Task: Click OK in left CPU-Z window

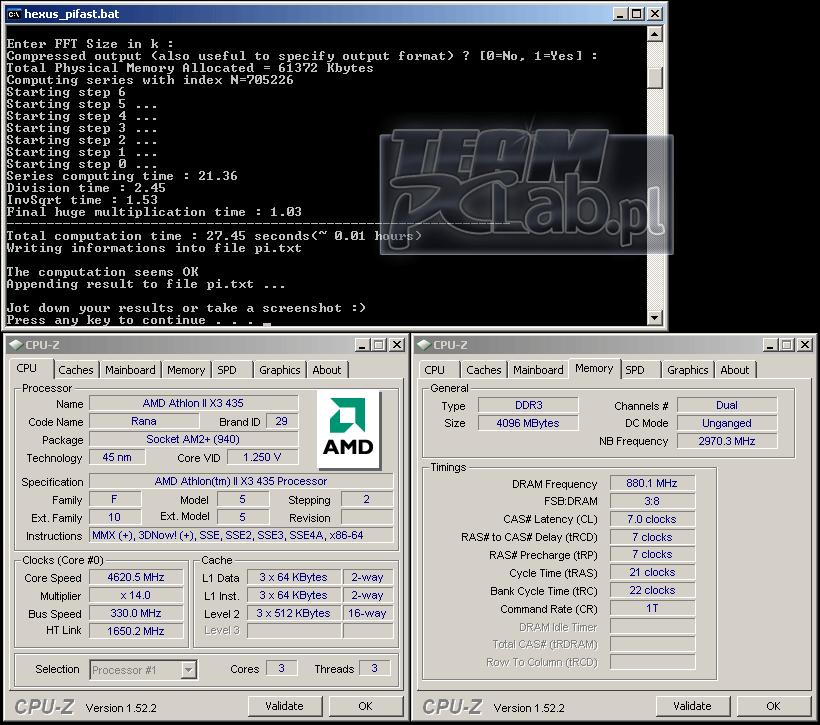Action: 366,706
